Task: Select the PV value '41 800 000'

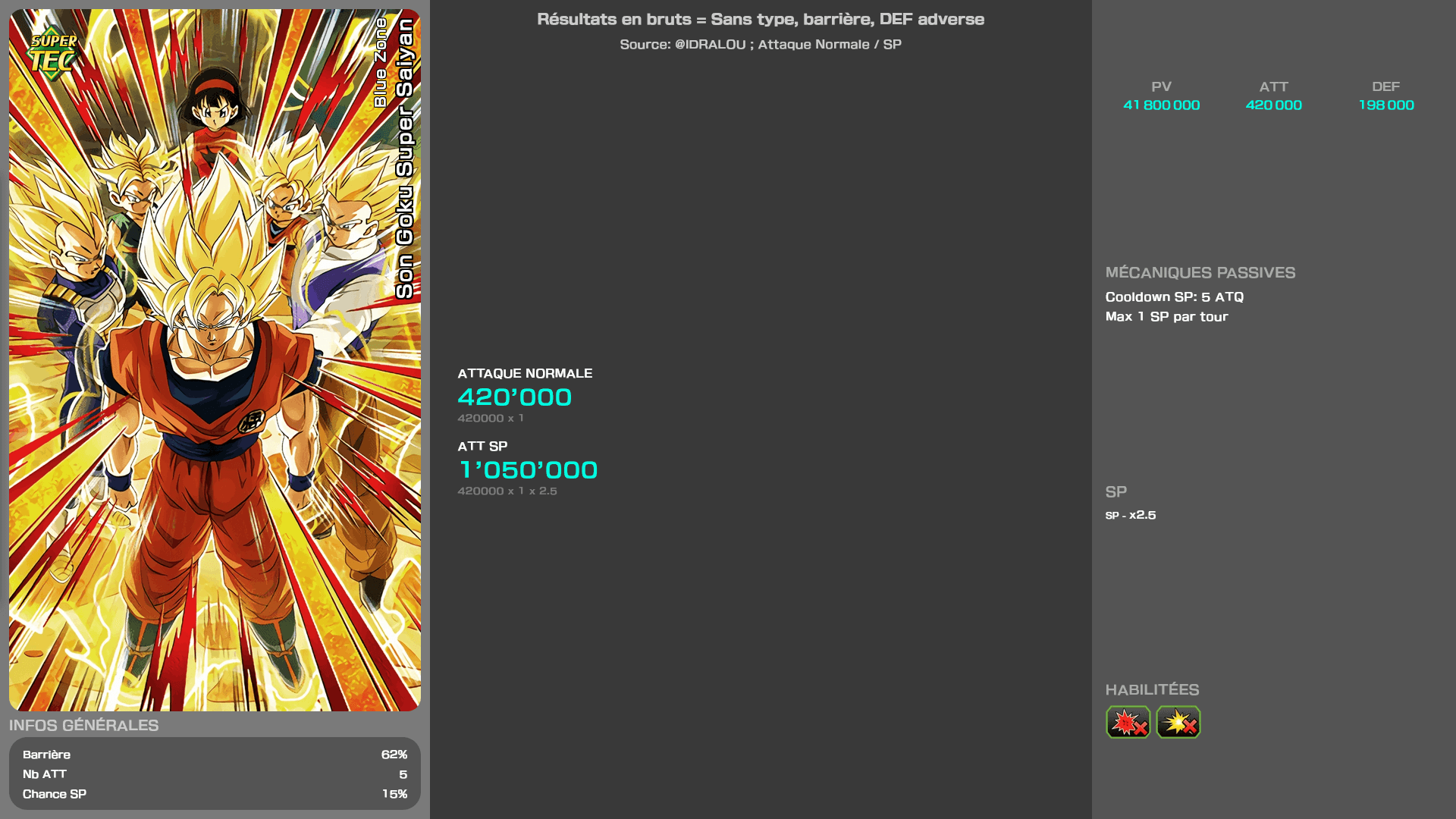Action: click(1162, 105)
